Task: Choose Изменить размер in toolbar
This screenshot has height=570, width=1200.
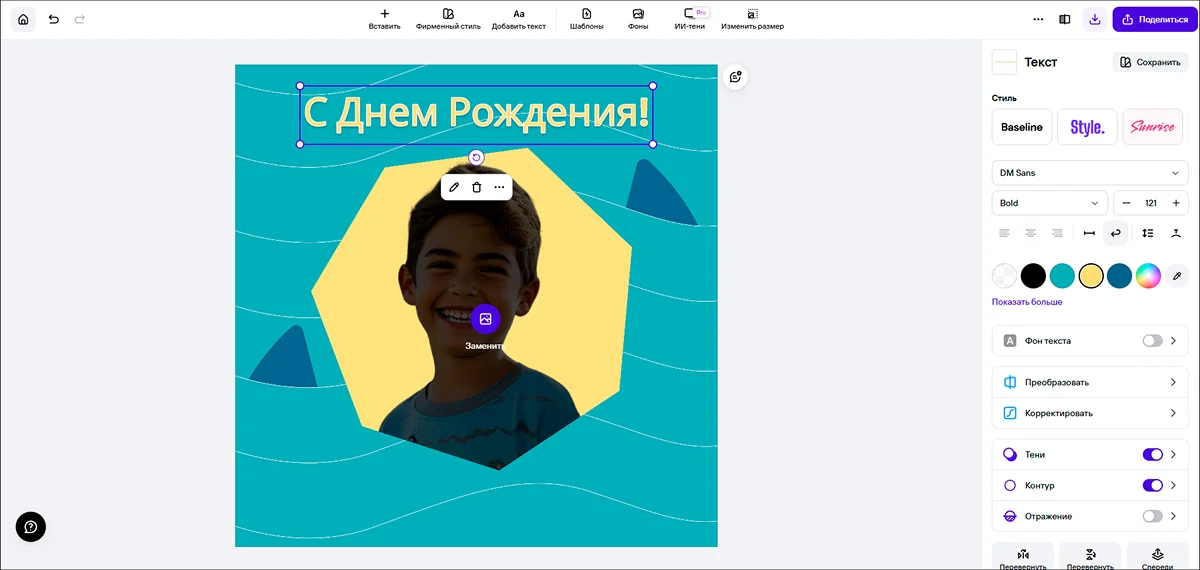Action: point(752,19)
